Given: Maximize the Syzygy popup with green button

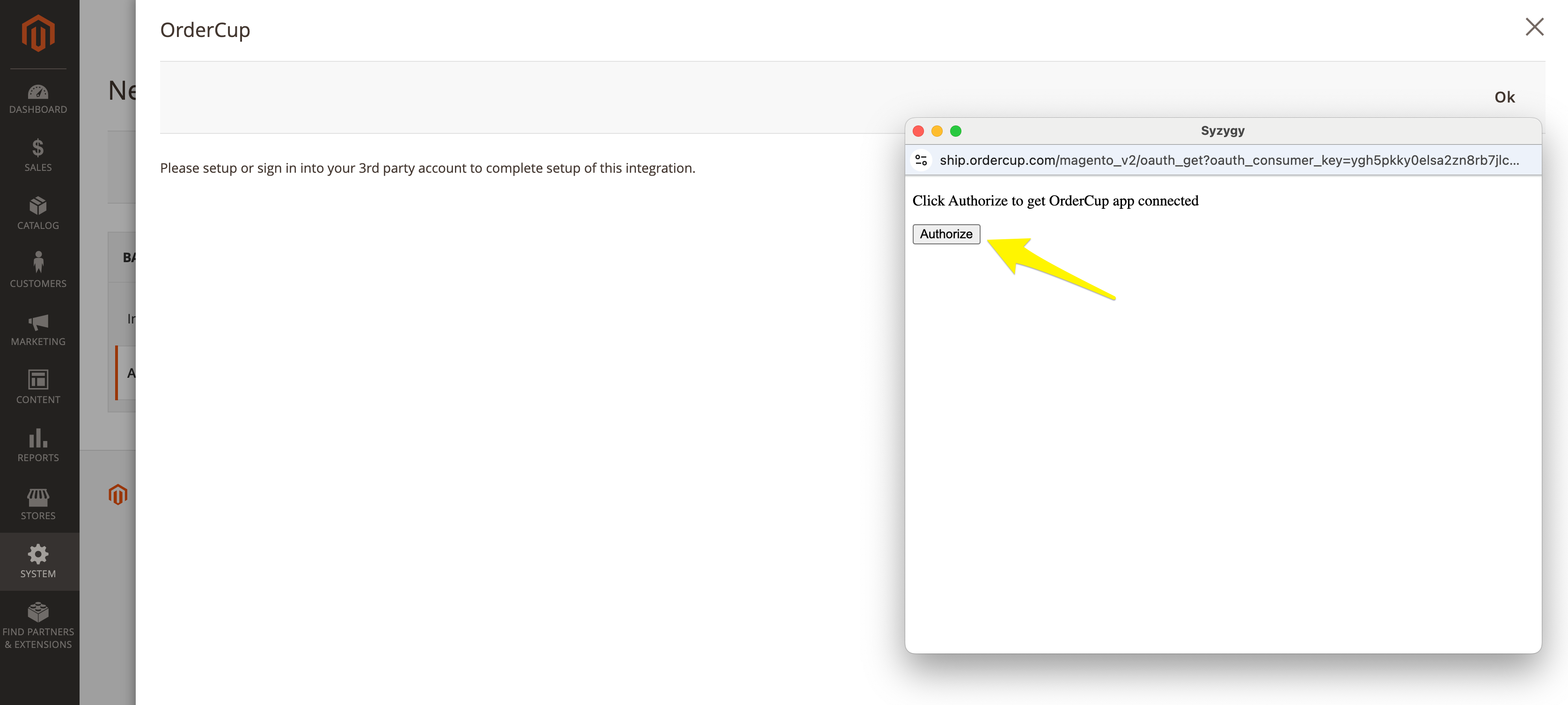Looking at the screenshot, I should pos(956,131).
